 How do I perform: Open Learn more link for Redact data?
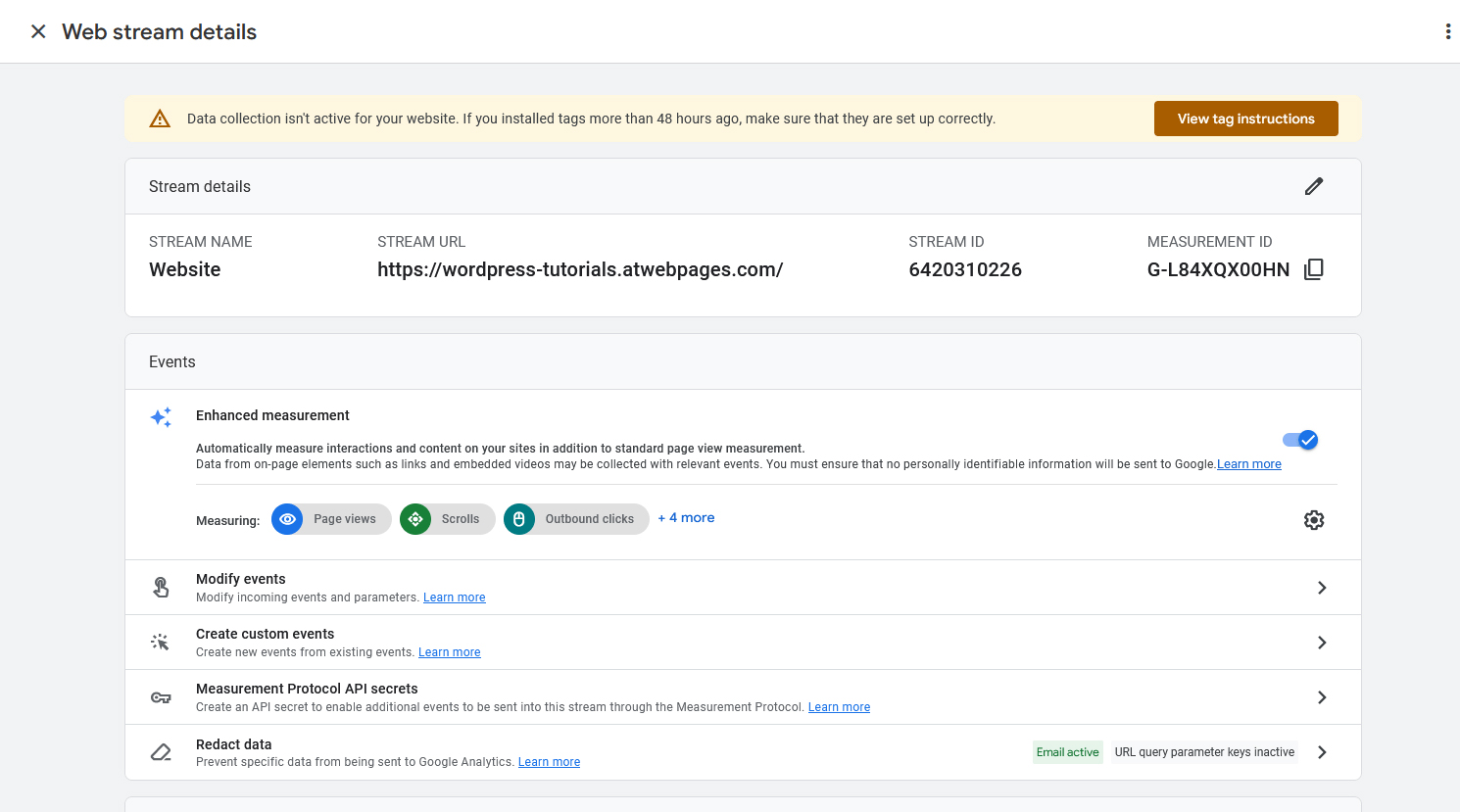tap(549, 761)
